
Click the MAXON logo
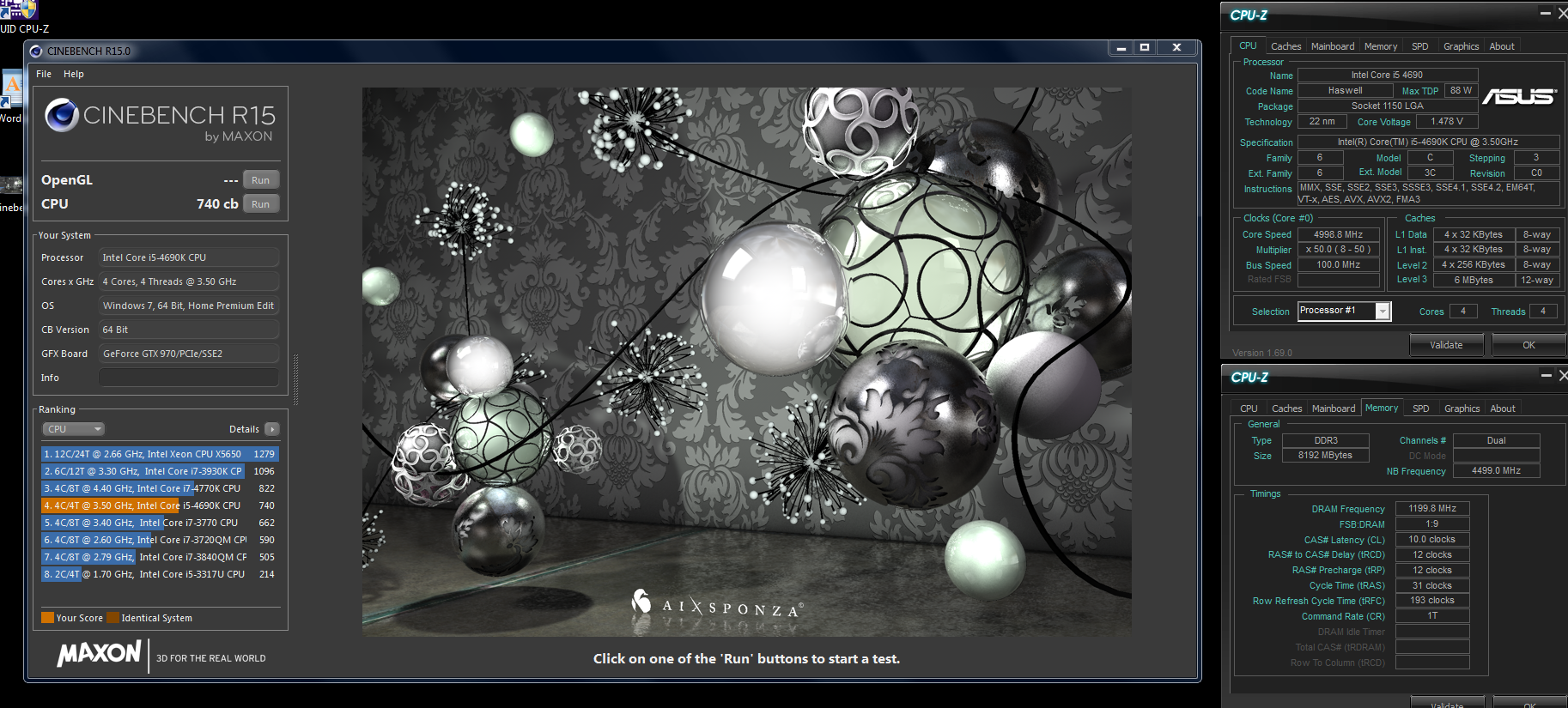(99, 654)
